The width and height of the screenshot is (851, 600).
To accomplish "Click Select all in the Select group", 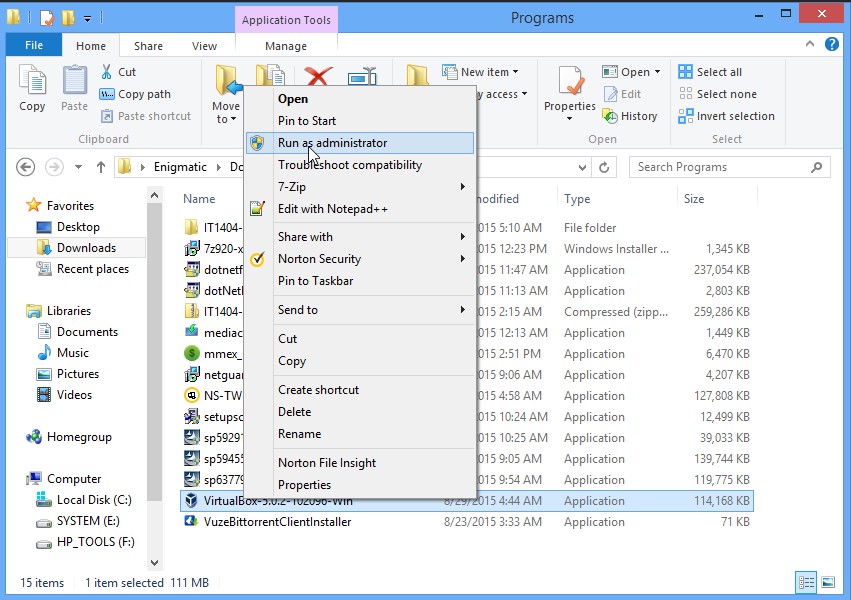I will tap(712, 71).
